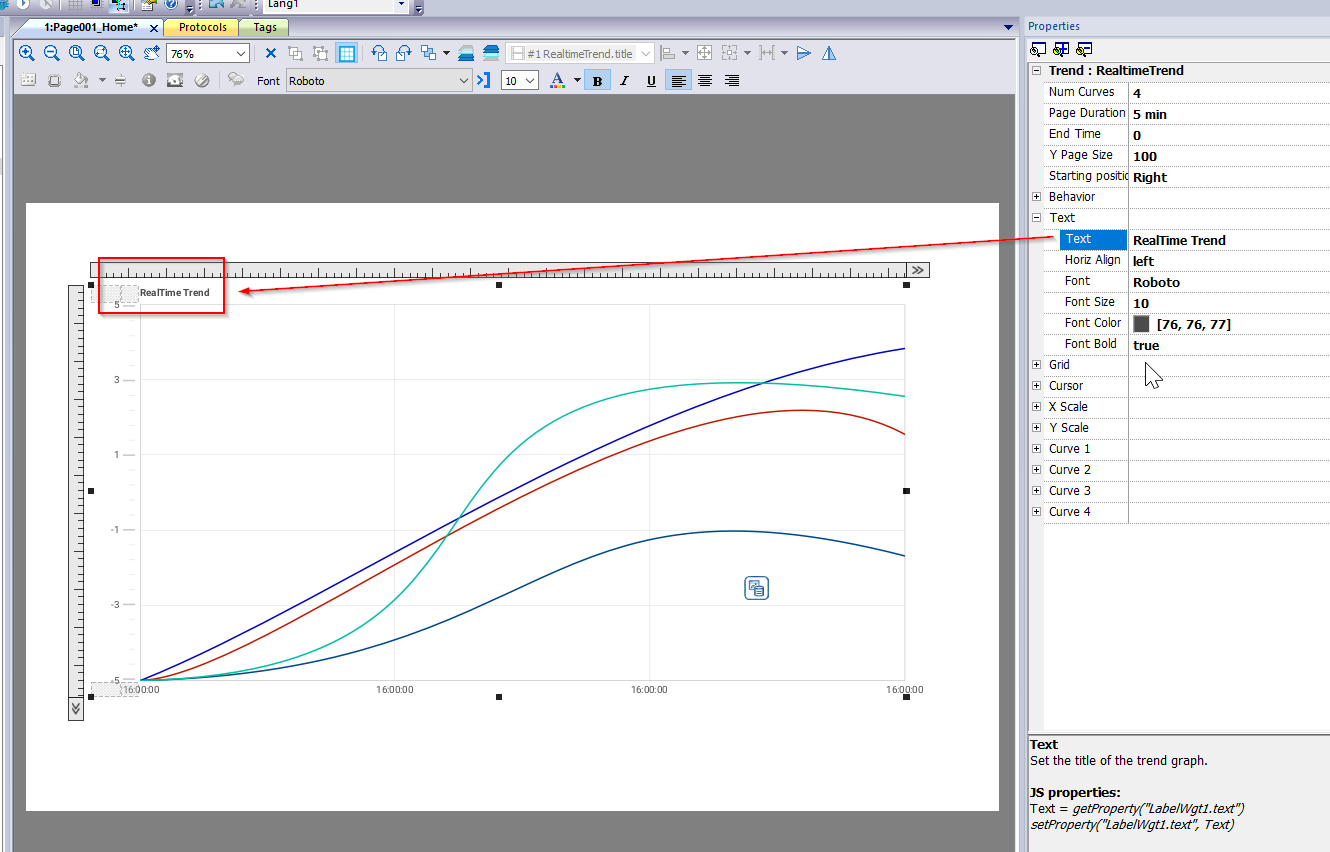Toggle Italic text formatting
The height and width of the screenshot is (852, 1330).
[625, 81]
